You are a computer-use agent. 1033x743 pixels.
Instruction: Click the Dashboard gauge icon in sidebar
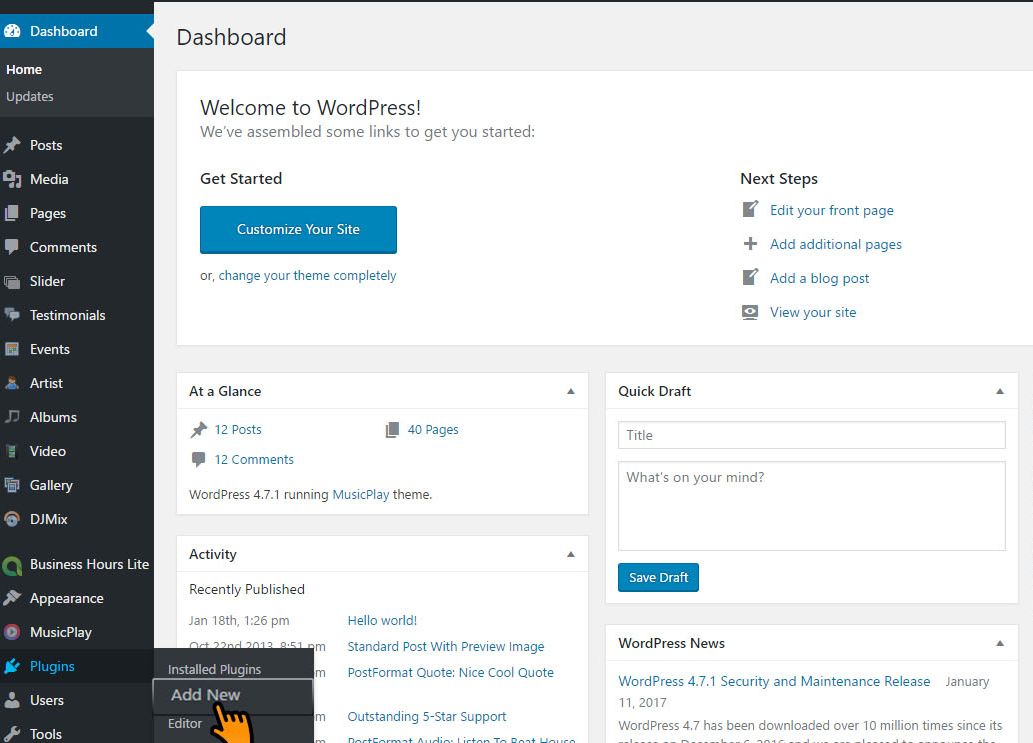pyautogui.click(x=12, y=31)
